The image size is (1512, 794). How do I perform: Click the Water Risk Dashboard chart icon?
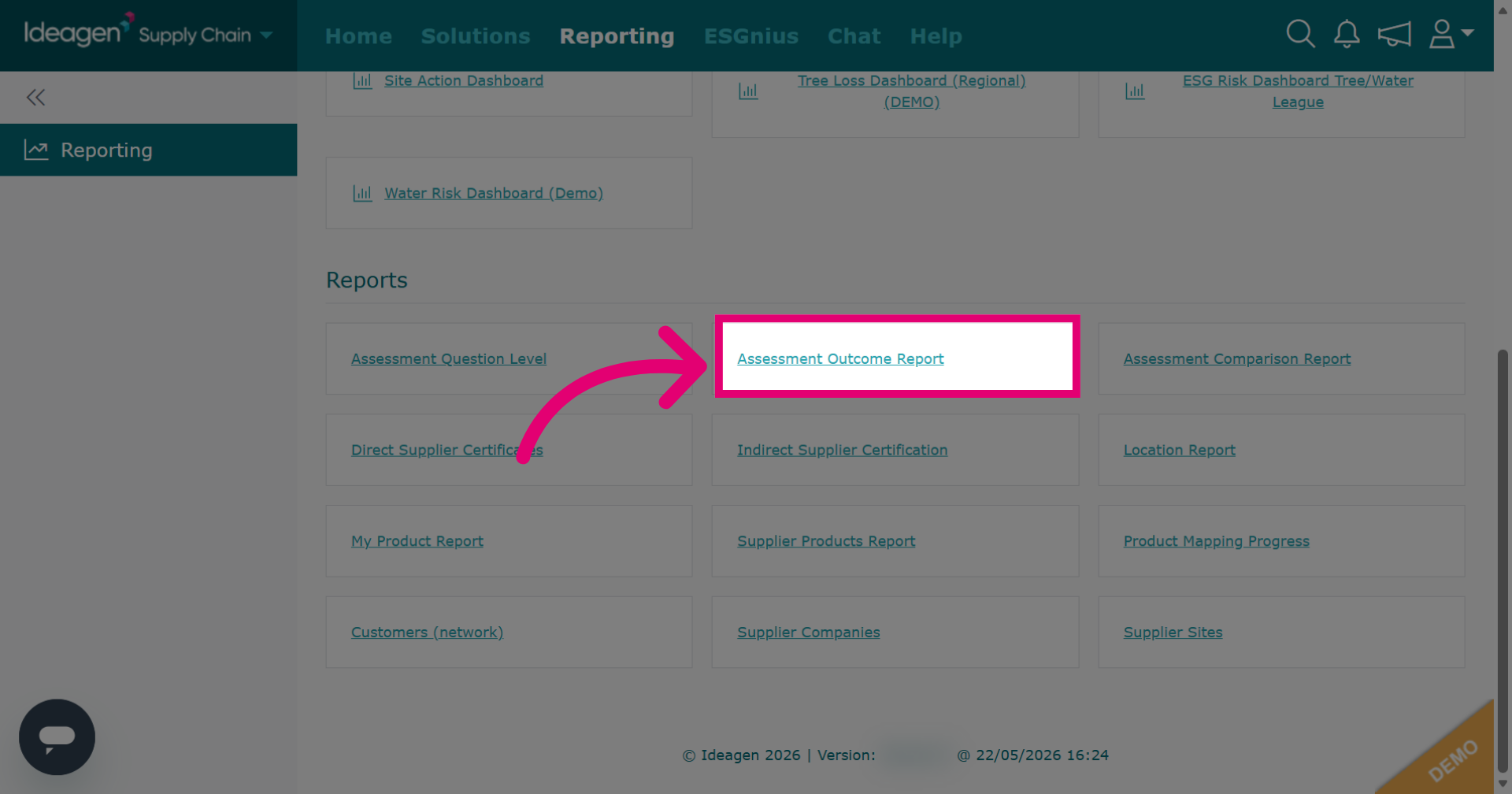[362, 193]
